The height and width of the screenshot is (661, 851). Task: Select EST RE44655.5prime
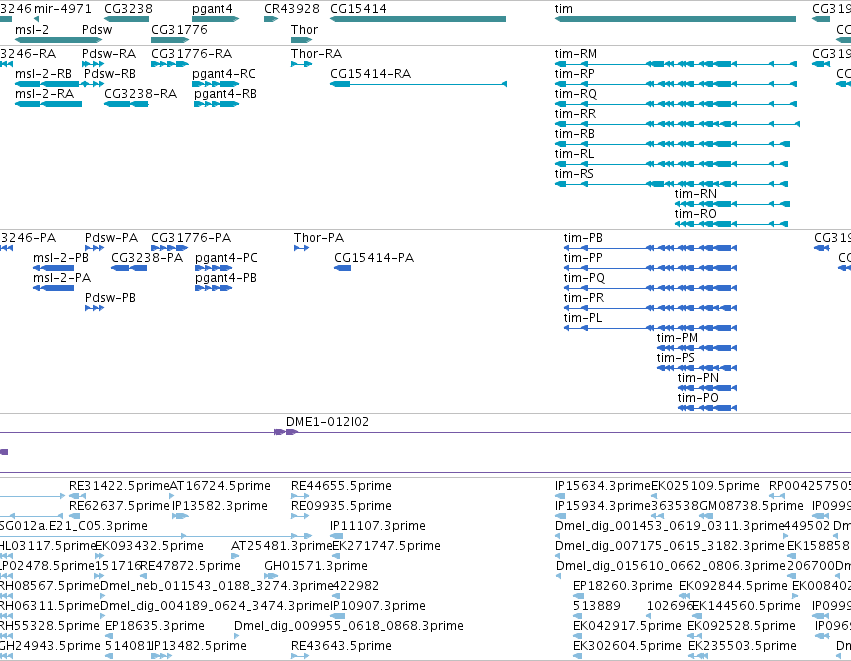coord(300,496)
